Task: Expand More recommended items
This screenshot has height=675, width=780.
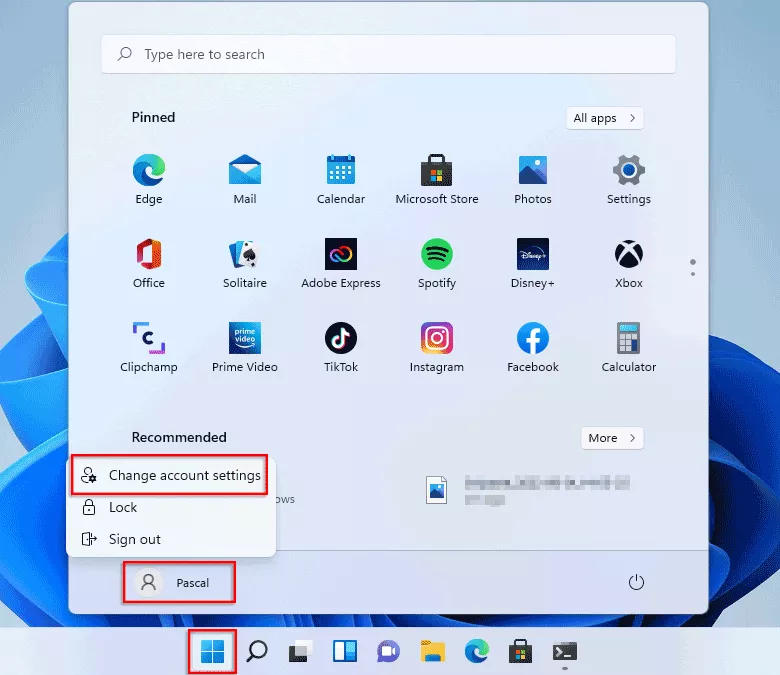Action: click(x=612, y=438)
